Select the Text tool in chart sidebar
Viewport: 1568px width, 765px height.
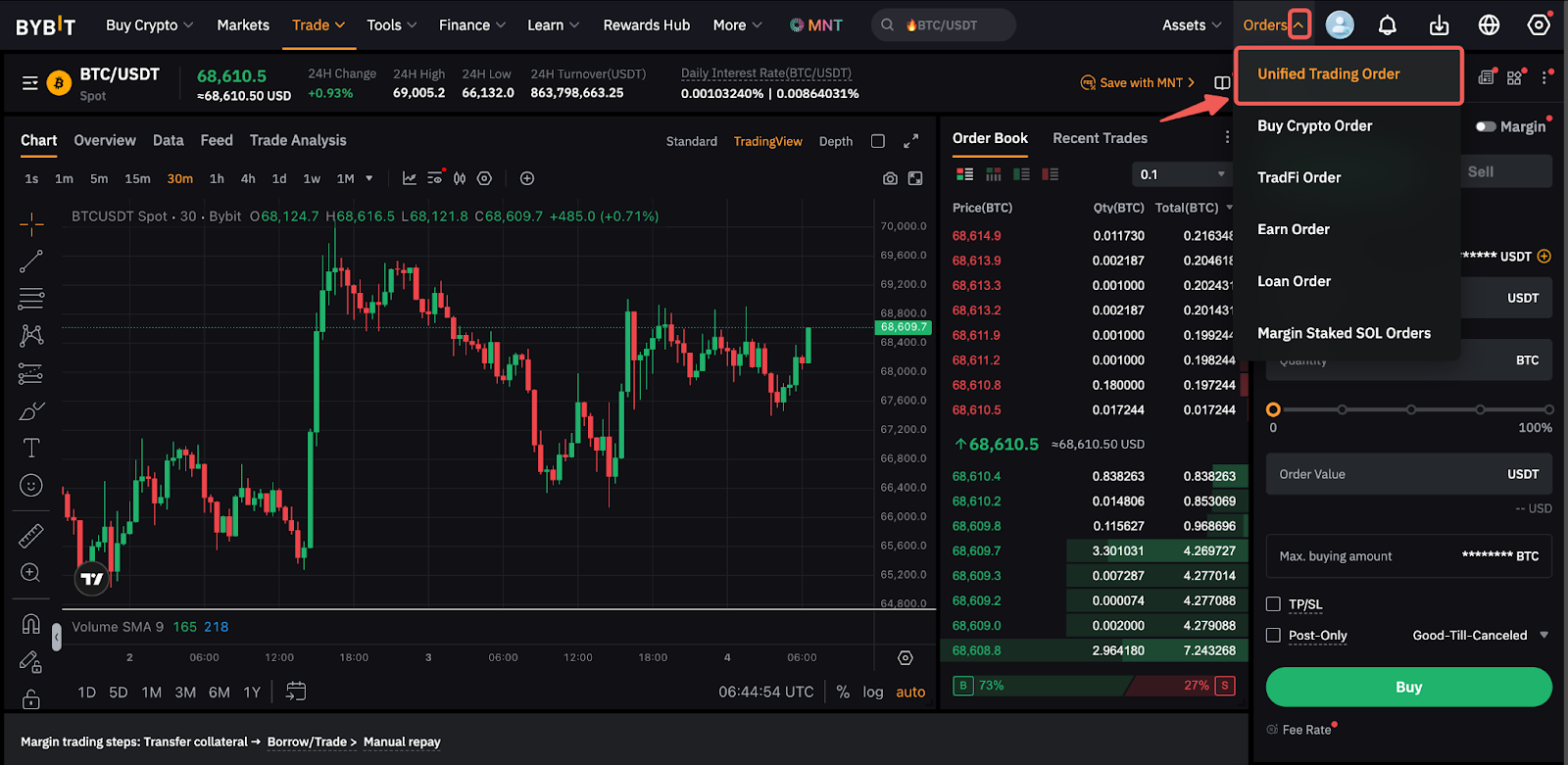(x=31, y=448)
